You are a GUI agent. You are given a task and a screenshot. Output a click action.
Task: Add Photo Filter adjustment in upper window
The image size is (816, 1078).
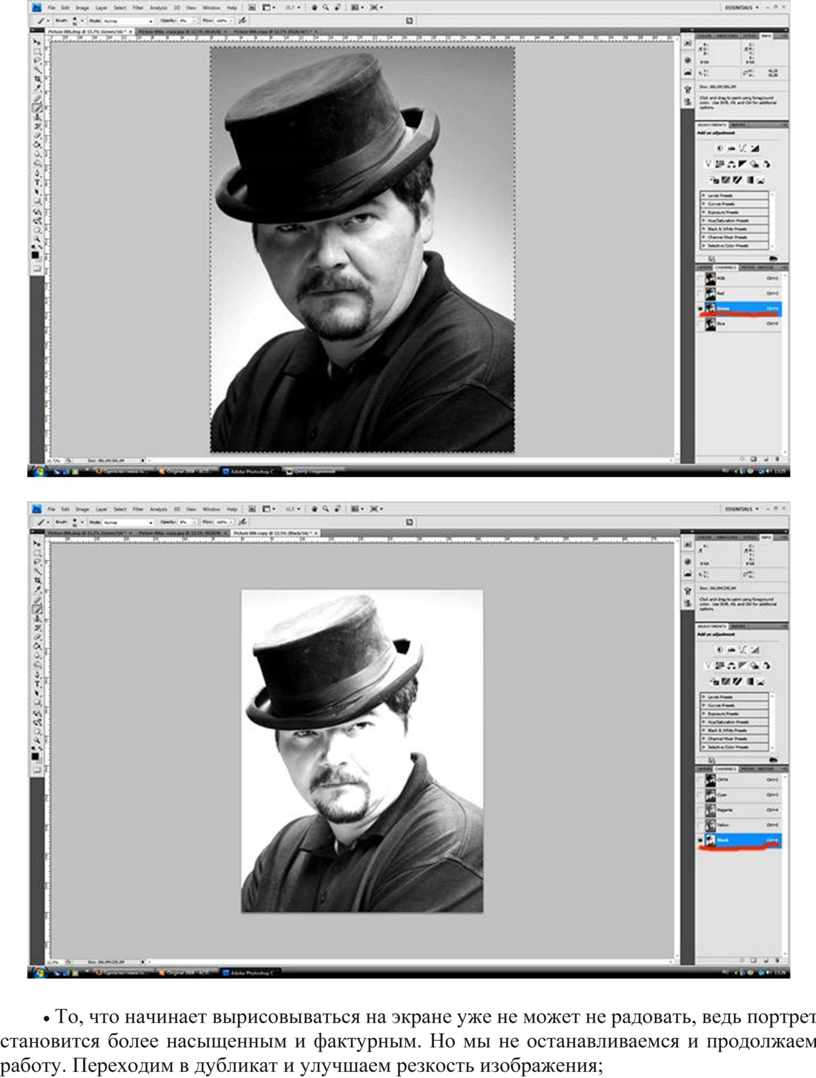tap(755, 164)
